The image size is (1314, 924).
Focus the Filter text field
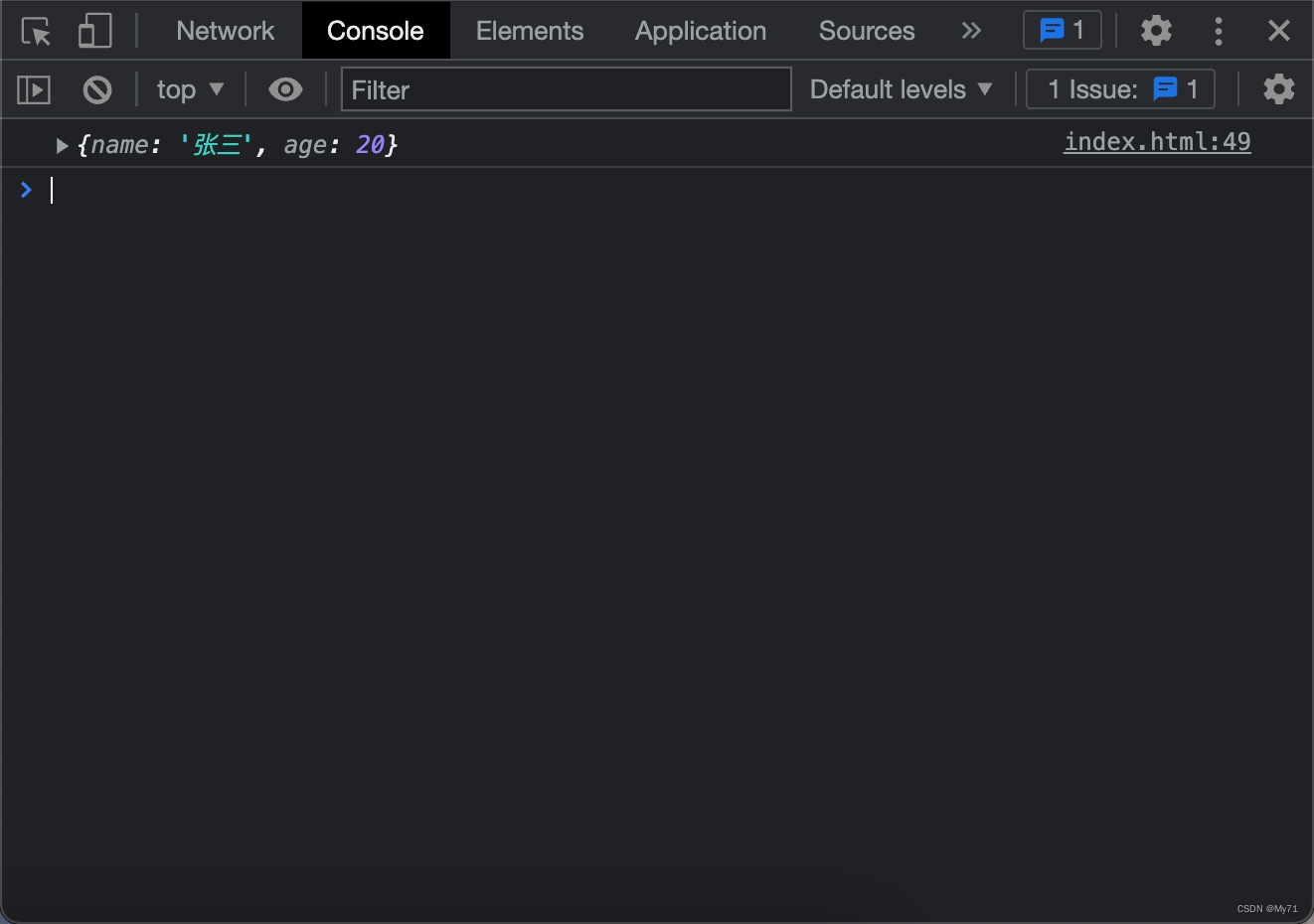tap(566, 90)
